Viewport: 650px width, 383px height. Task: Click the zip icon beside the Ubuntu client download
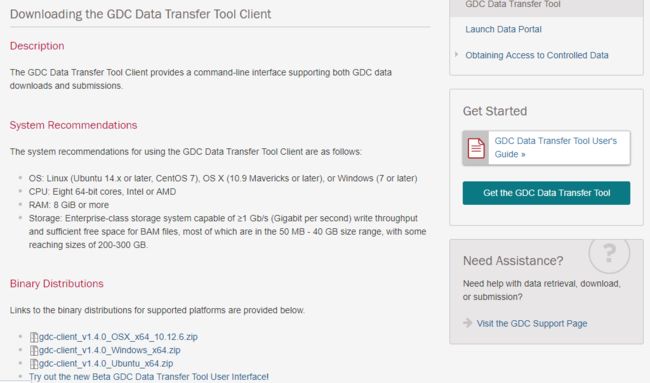coord(34,364)
